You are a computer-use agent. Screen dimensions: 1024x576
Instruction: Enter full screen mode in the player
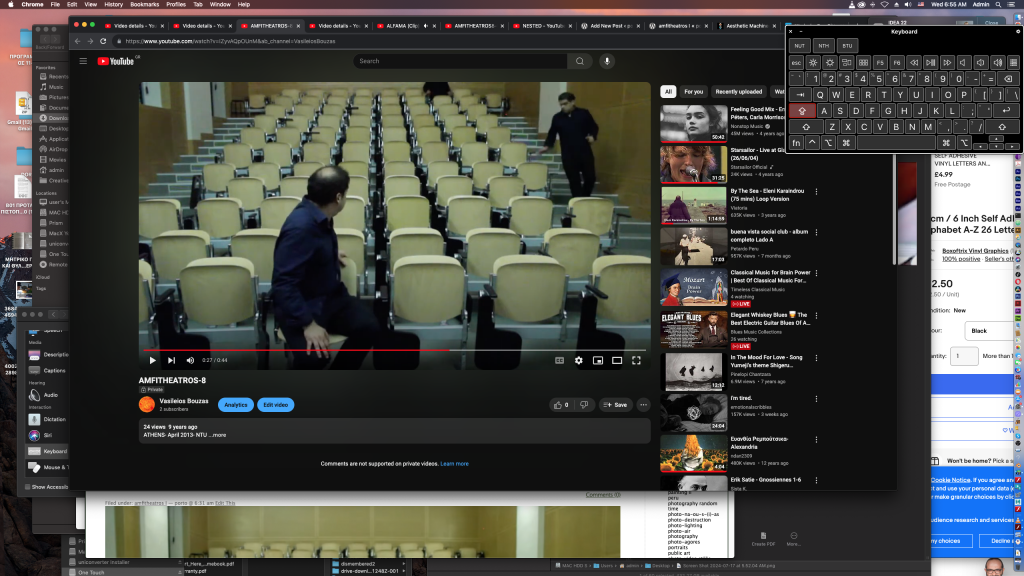[x=636, y=360]
